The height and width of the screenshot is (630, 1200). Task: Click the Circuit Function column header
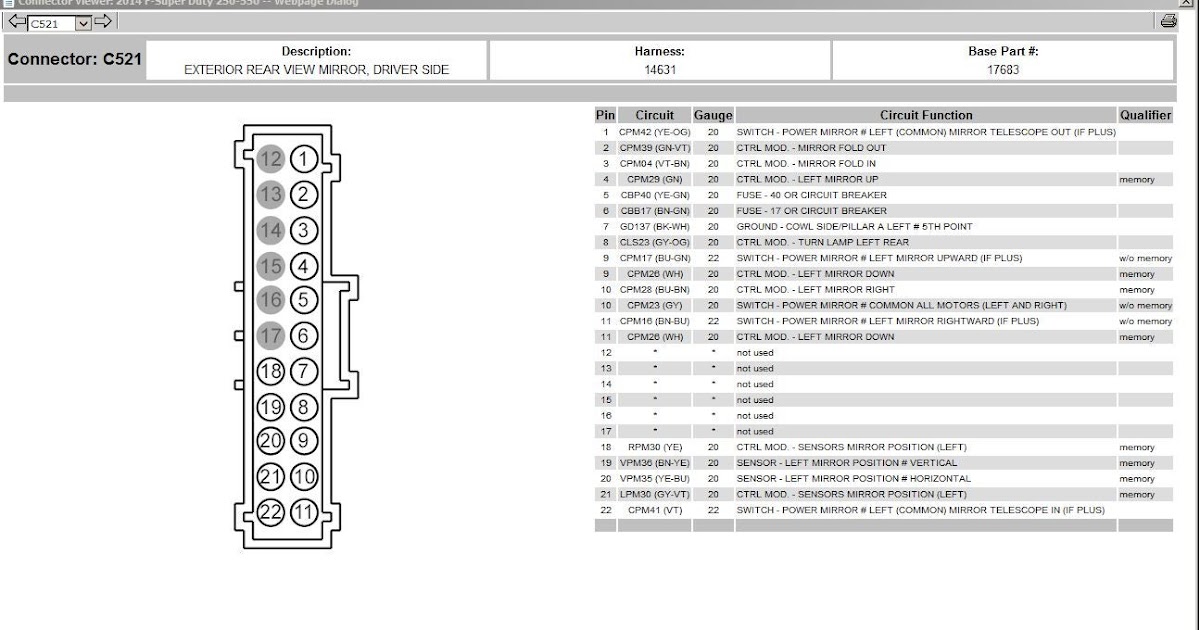click(x=926, y=116)
